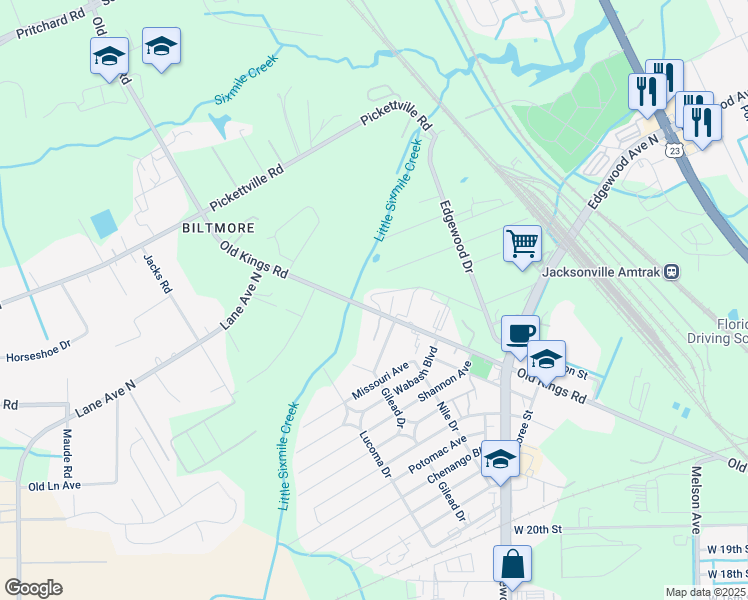Select the Horseshoe Dr street label

[39, 351]
